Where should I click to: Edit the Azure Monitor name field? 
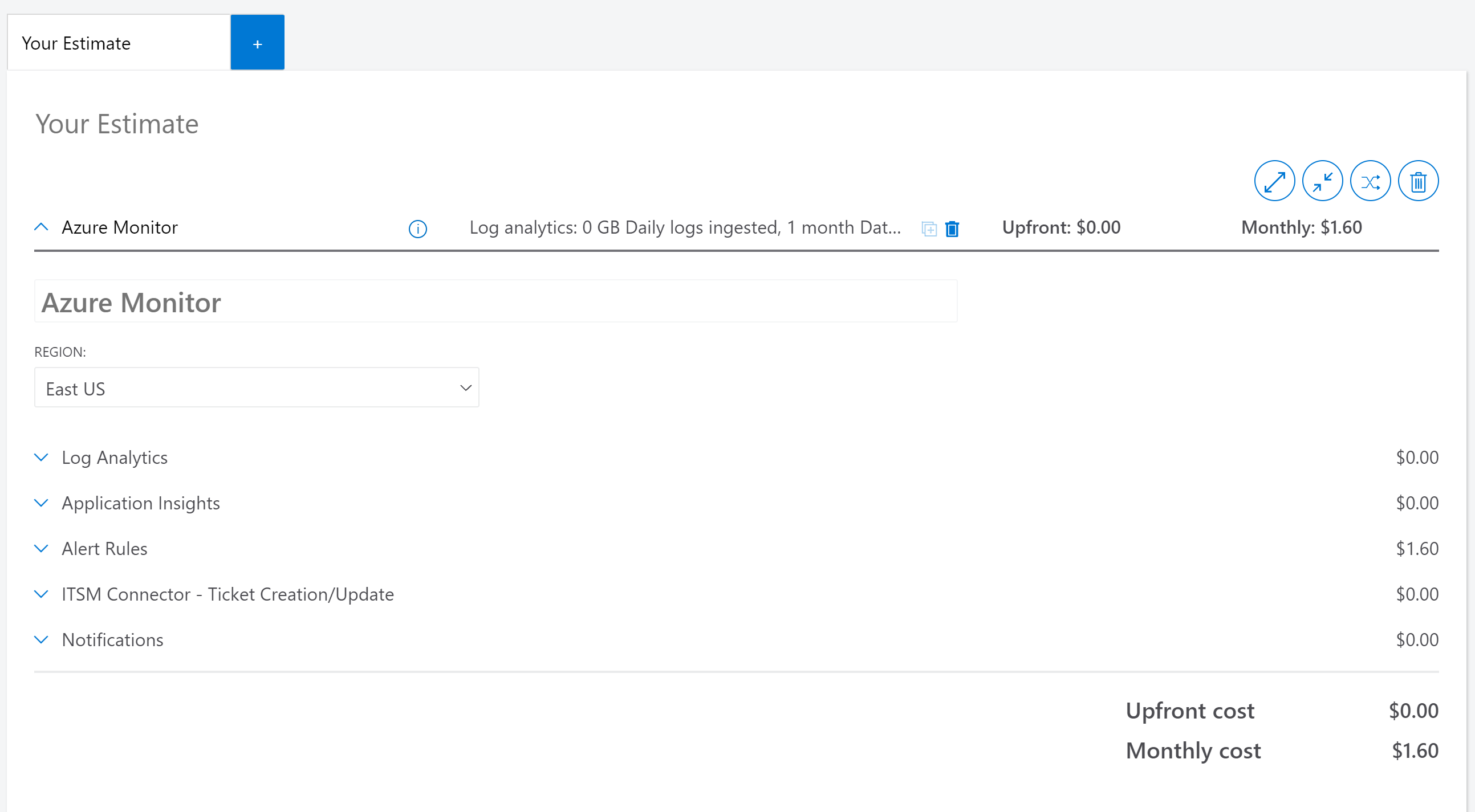point(496,301)
